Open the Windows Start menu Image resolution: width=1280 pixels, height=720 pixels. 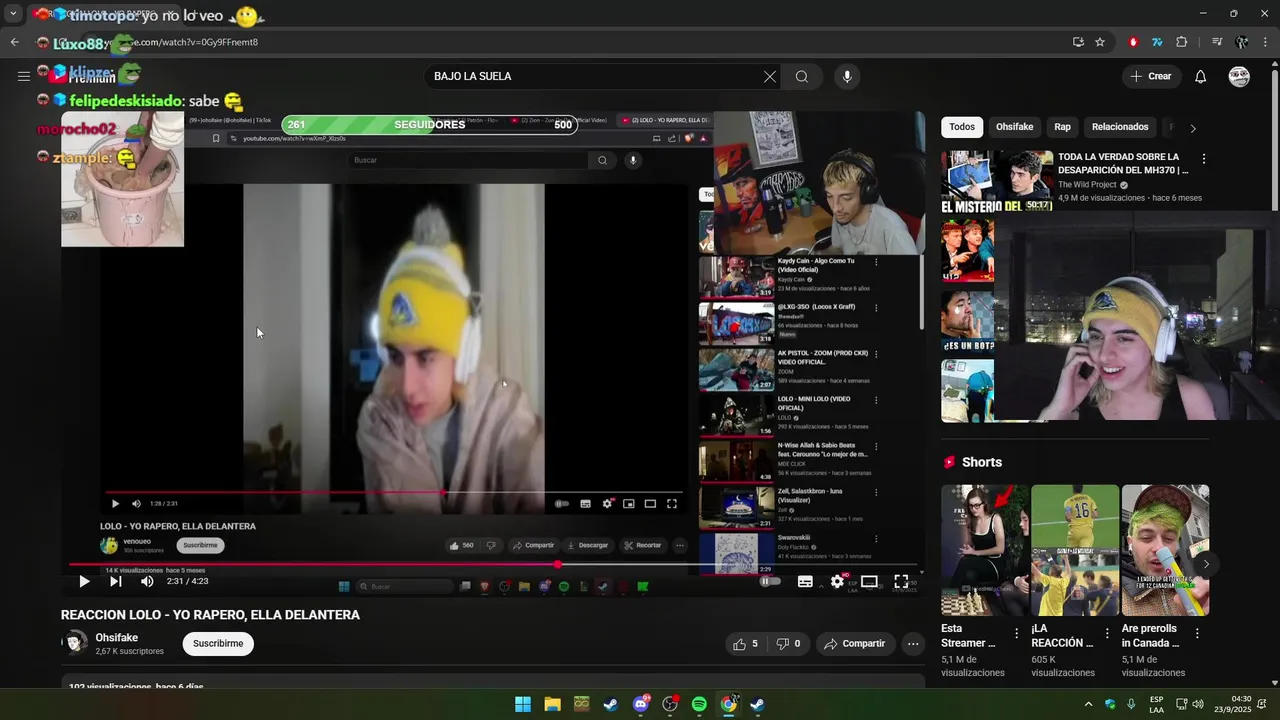523,704
